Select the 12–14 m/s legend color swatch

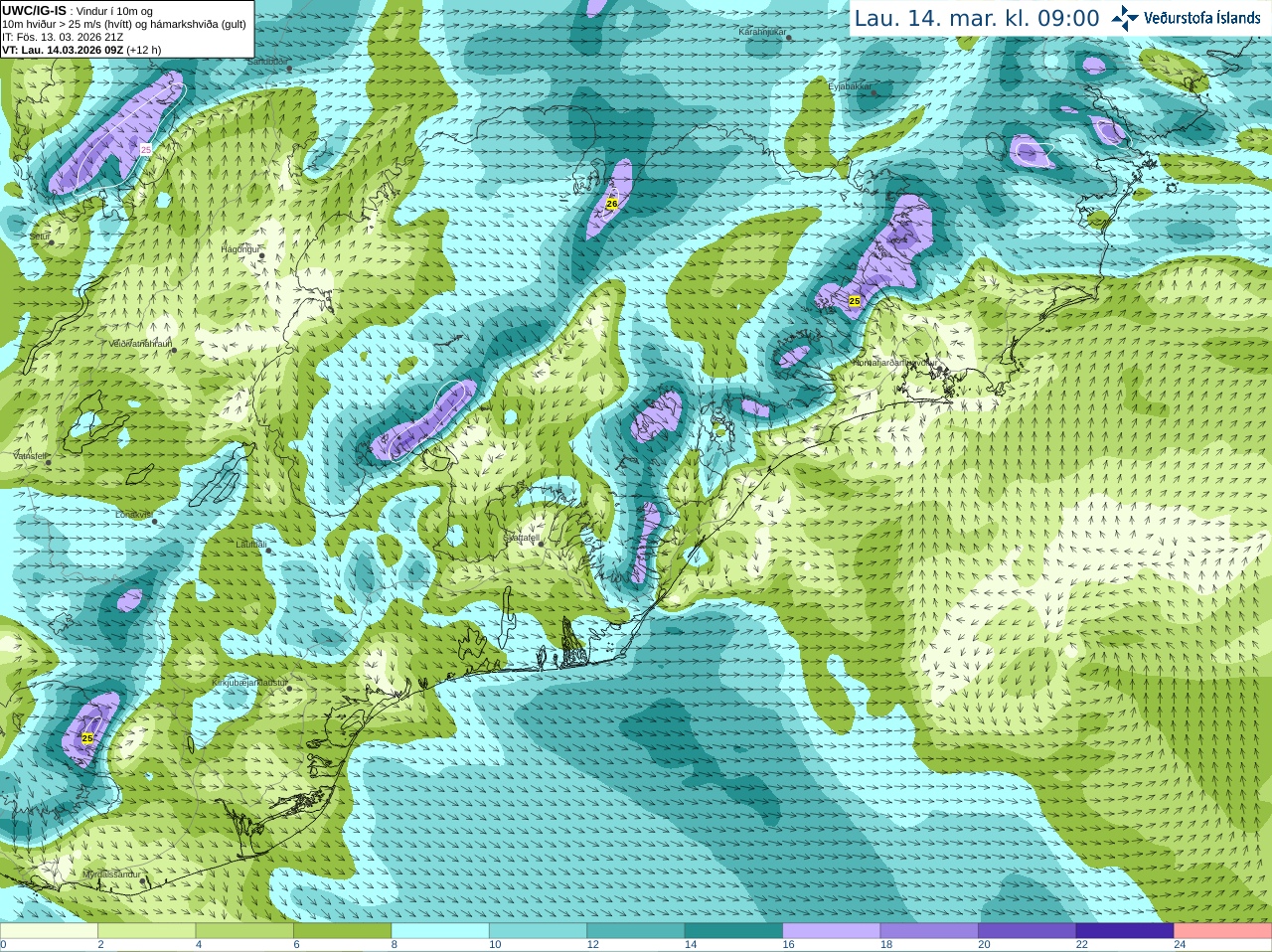click(x=636, y=930)
